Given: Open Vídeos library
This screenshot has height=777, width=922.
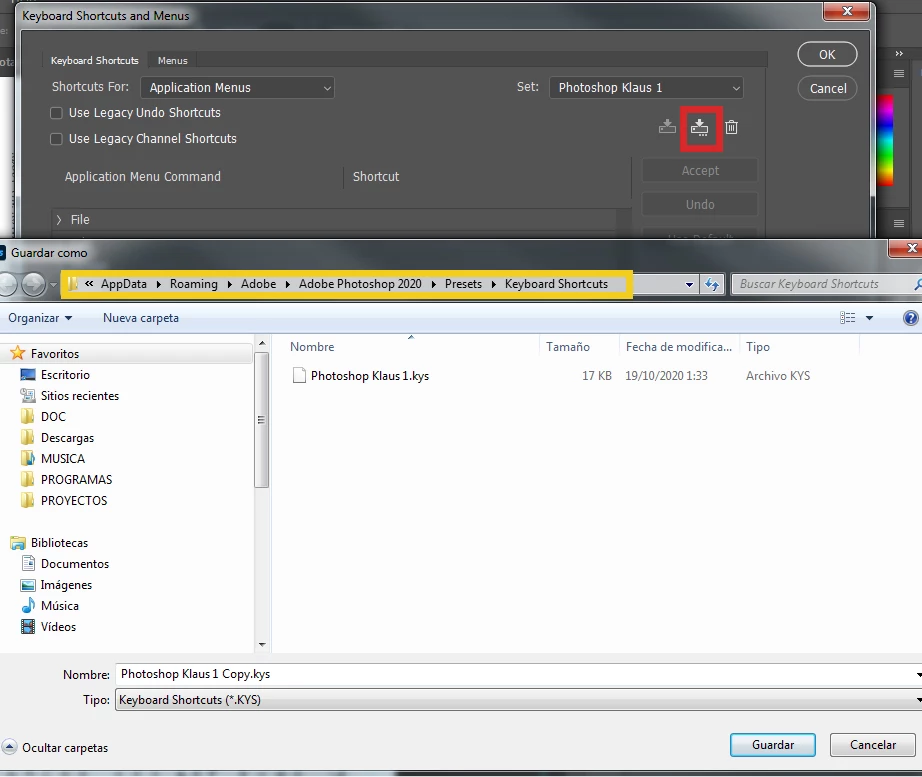Looking at the screenshot, I should tap(58, 627).
